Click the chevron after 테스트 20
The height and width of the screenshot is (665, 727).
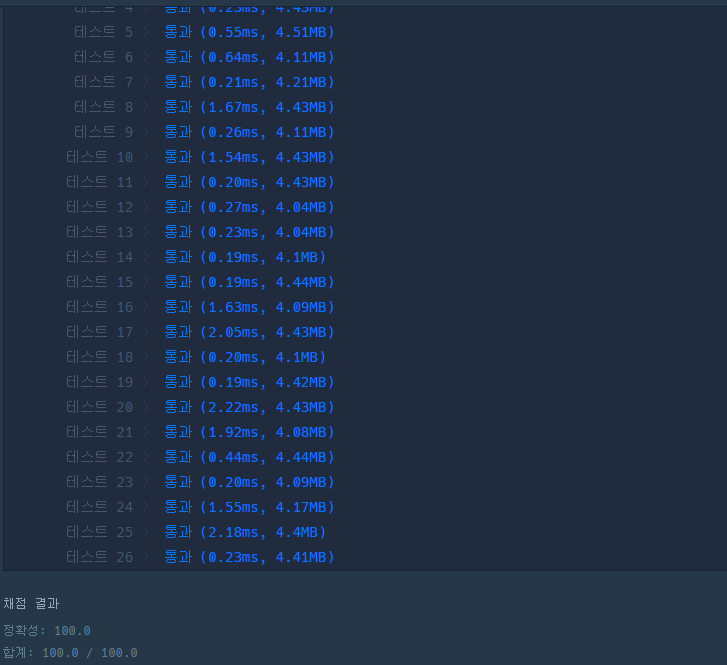[x=146, y=407]
